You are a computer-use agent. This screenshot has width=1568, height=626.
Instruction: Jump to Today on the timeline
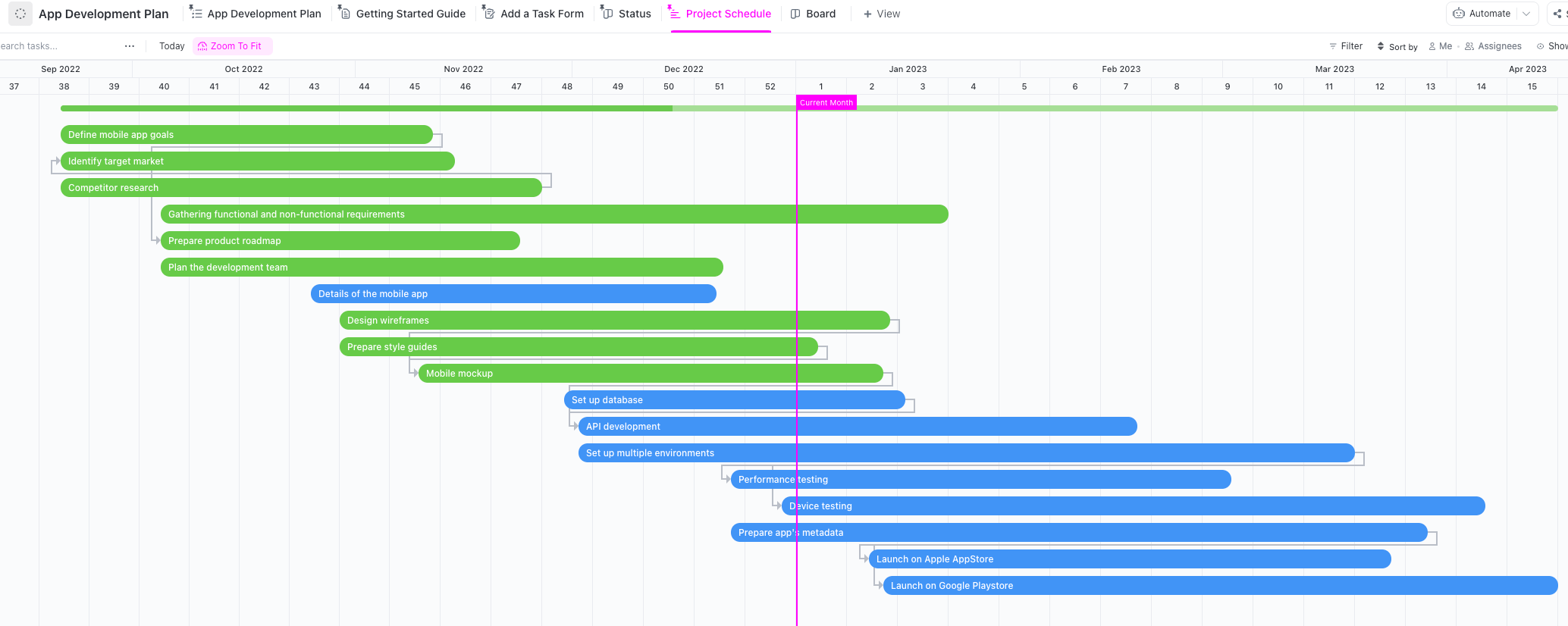(x=171, y=46)
